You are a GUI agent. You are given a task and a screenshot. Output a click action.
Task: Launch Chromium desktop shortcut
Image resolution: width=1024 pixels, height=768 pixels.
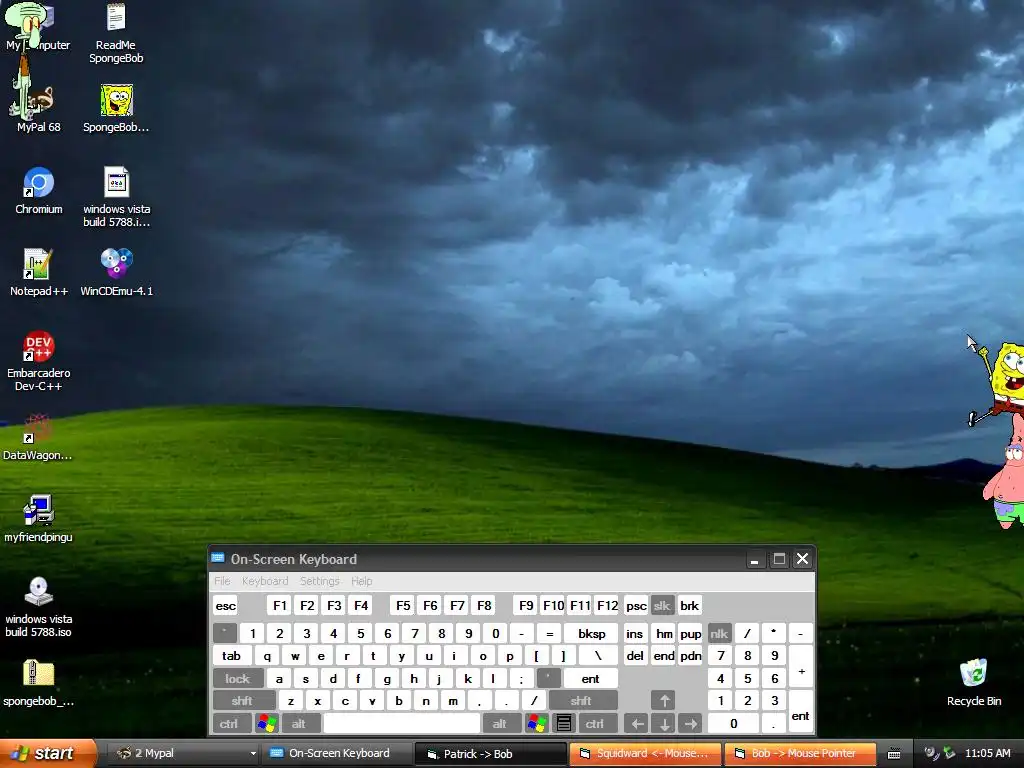[39, 190]
